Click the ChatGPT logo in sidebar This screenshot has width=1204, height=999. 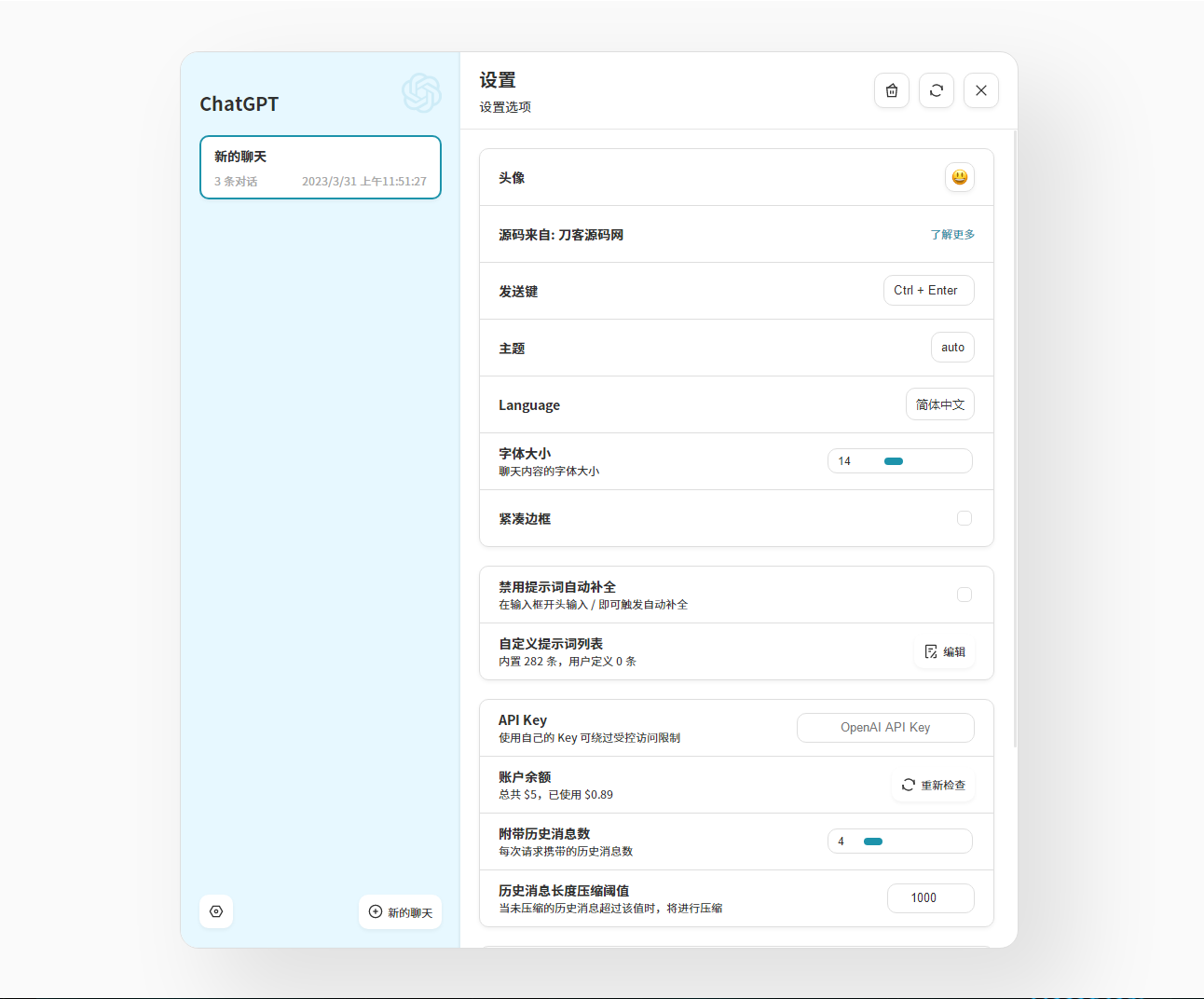point(421,93)
